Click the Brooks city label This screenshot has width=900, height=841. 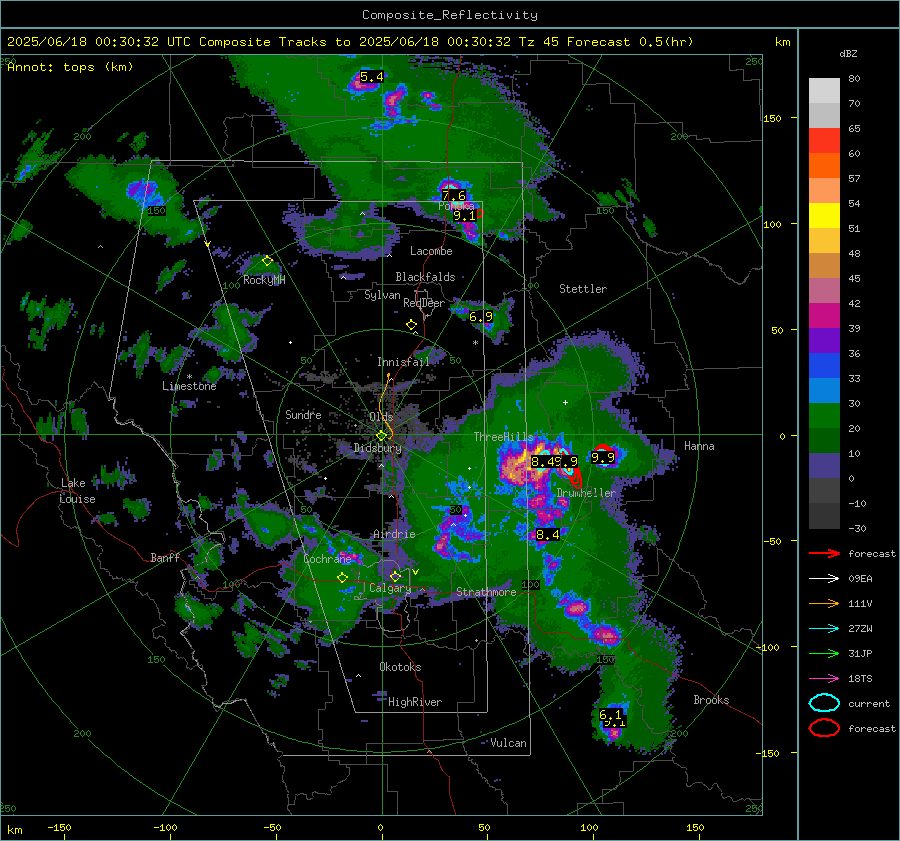(x=711, y=700)
